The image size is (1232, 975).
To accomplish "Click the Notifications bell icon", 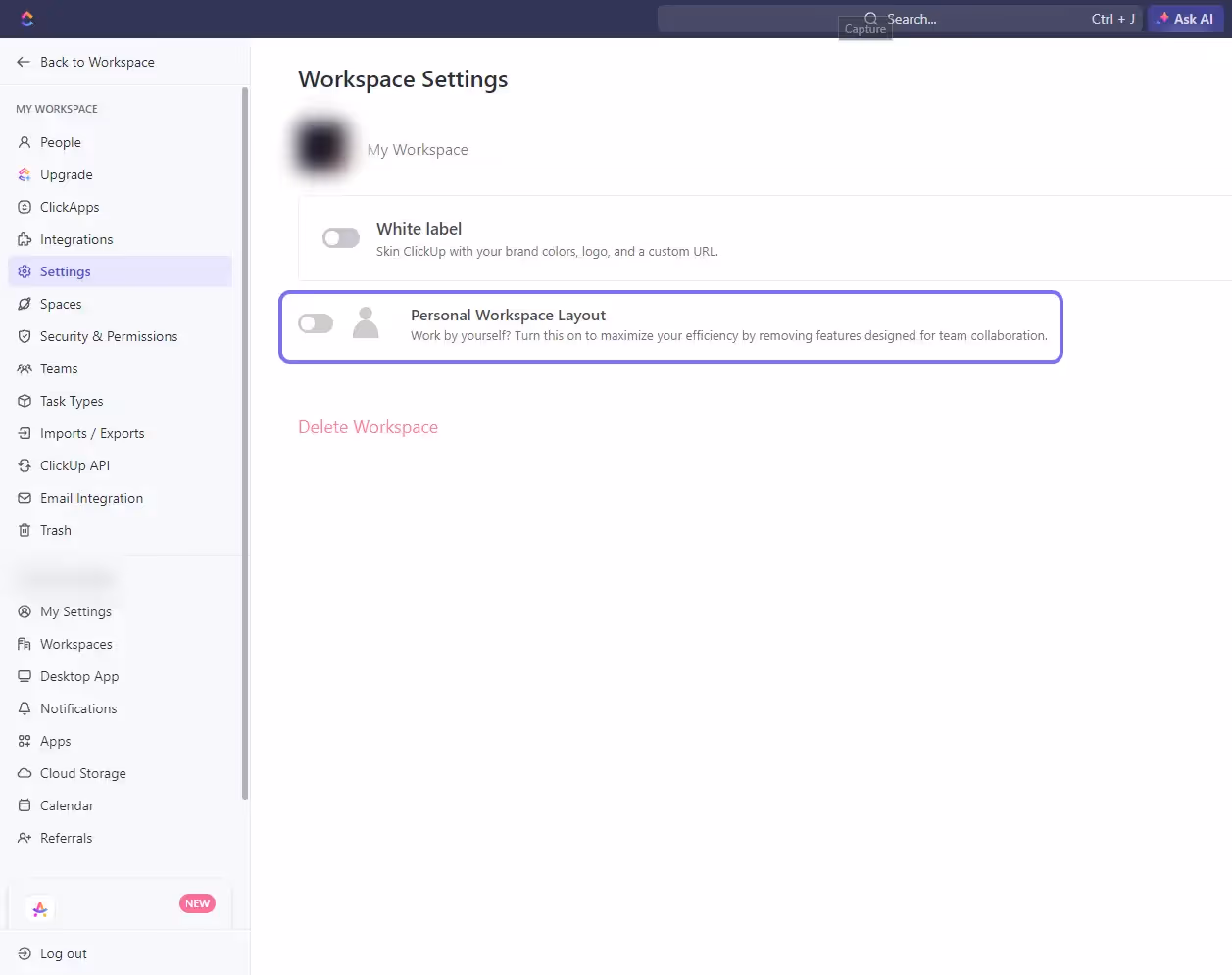I will click(23, 708).
